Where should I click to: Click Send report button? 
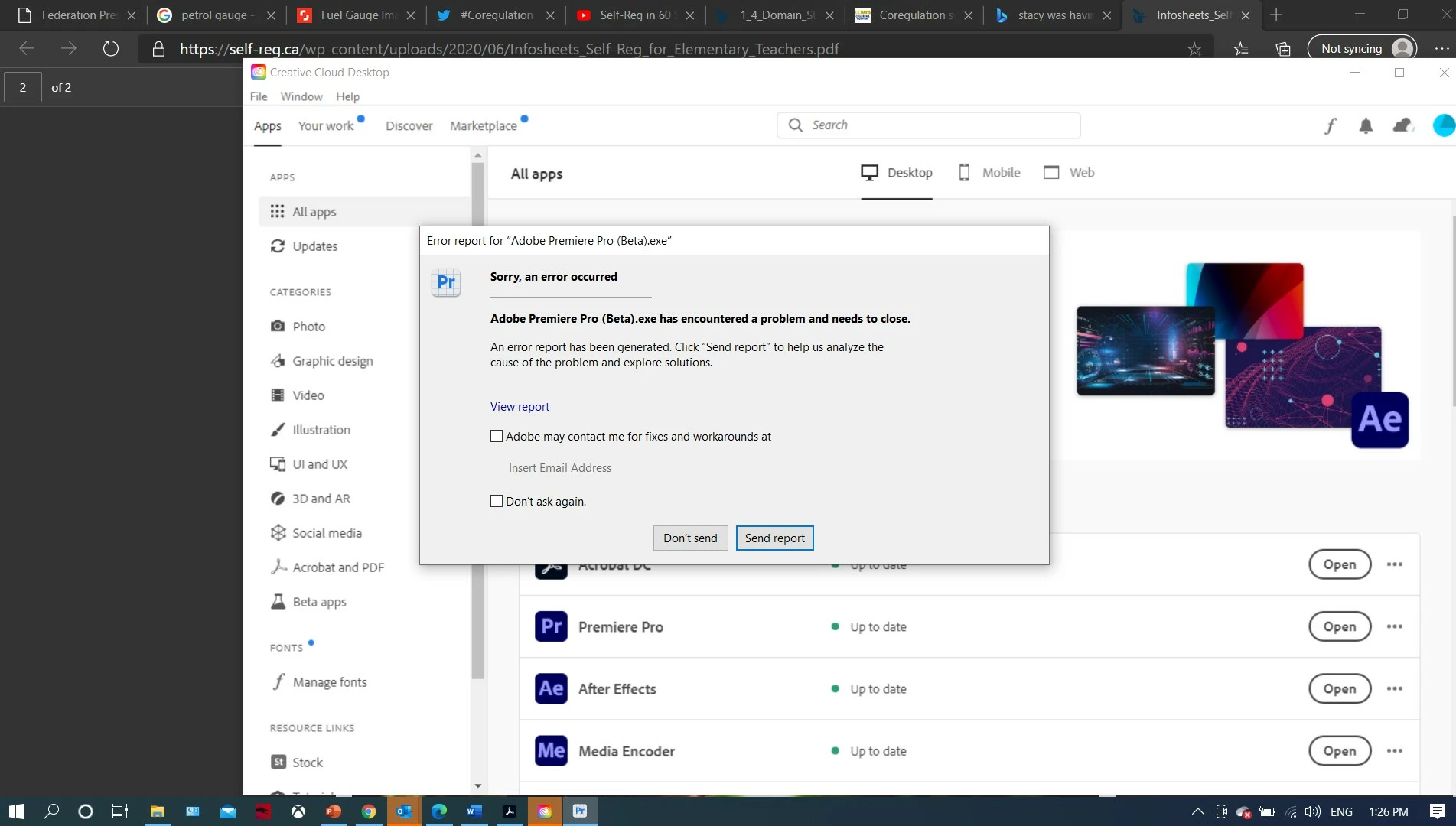(774, 538)
